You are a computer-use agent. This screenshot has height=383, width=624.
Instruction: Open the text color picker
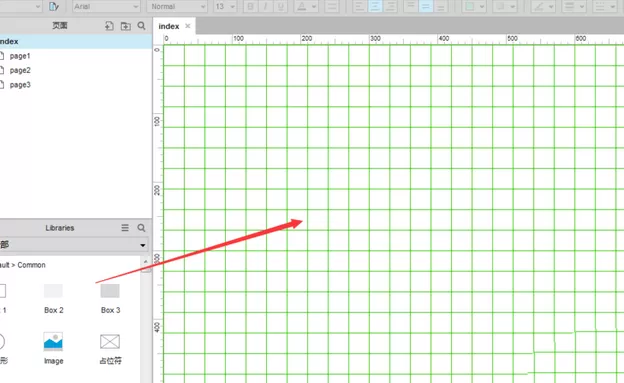[306, 6]
